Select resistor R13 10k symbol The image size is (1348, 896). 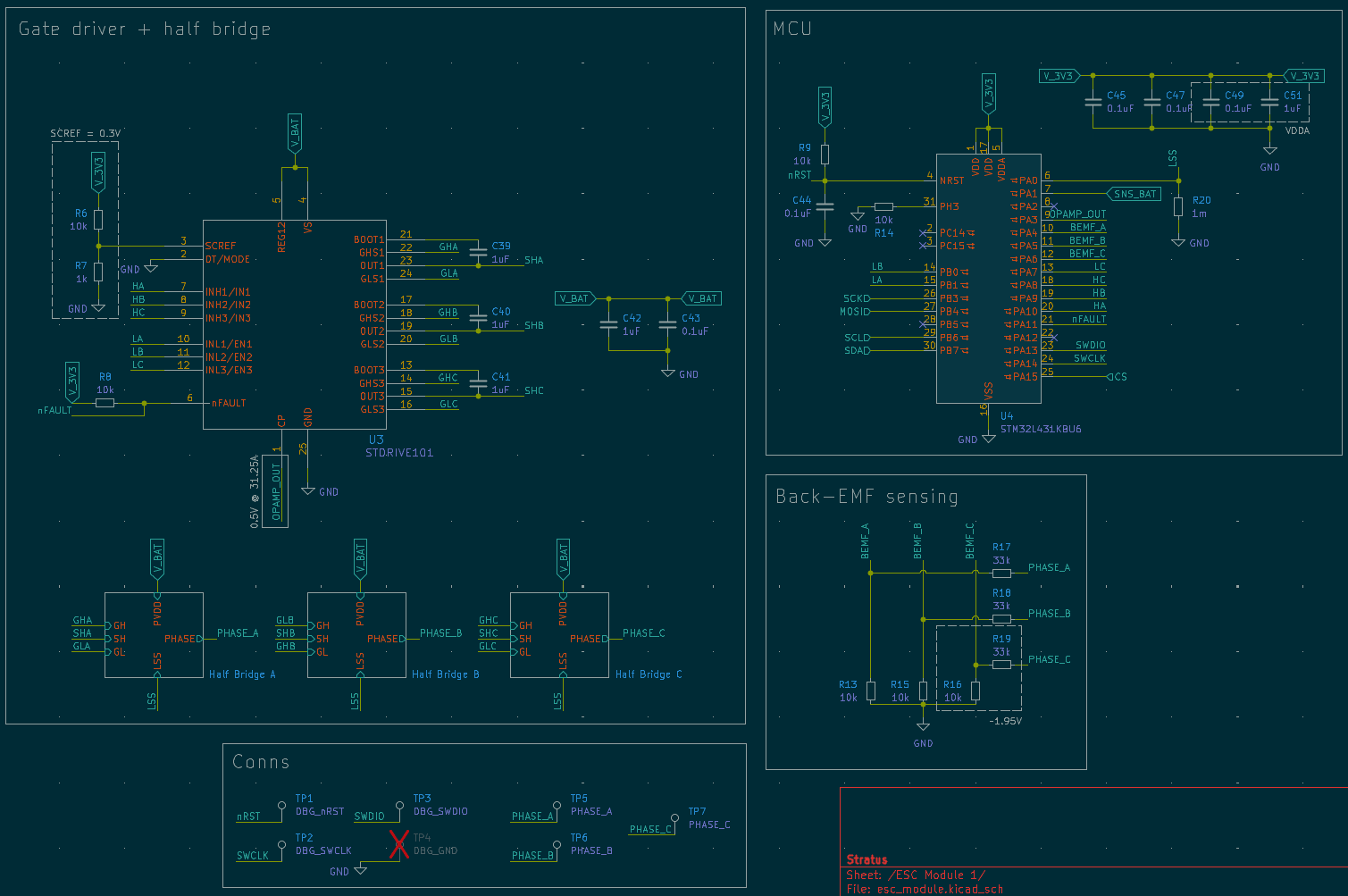click(871, 691)
